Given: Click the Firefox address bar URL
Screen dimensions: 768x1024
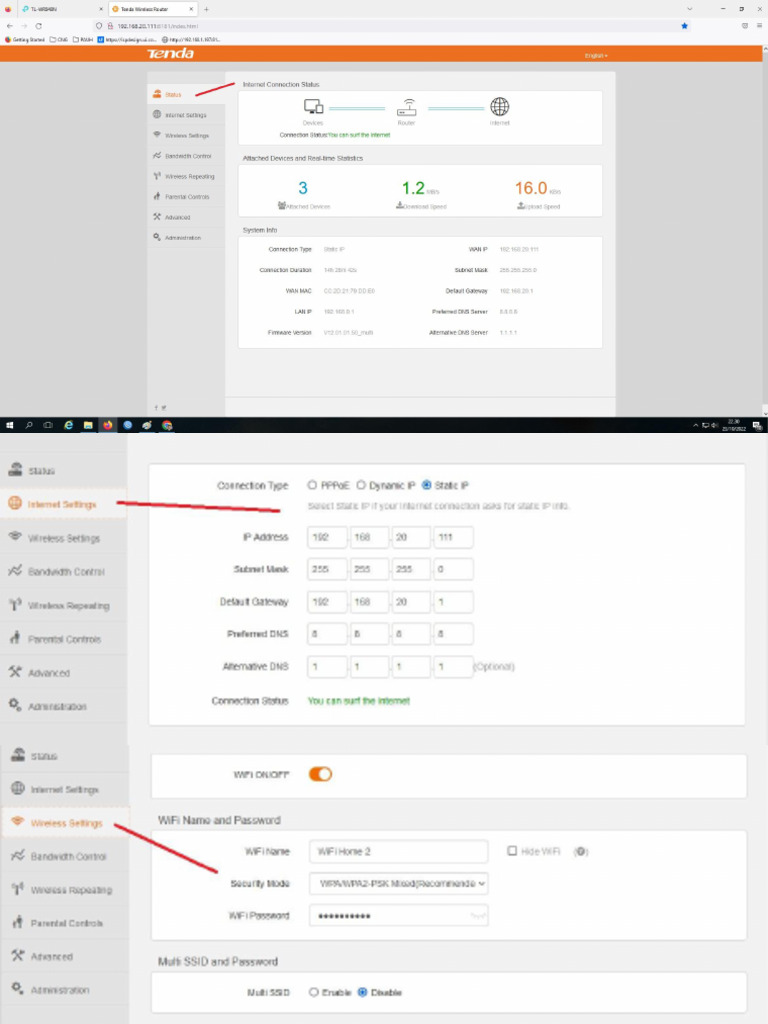Looking at the screenshot, I should [157, 26].
